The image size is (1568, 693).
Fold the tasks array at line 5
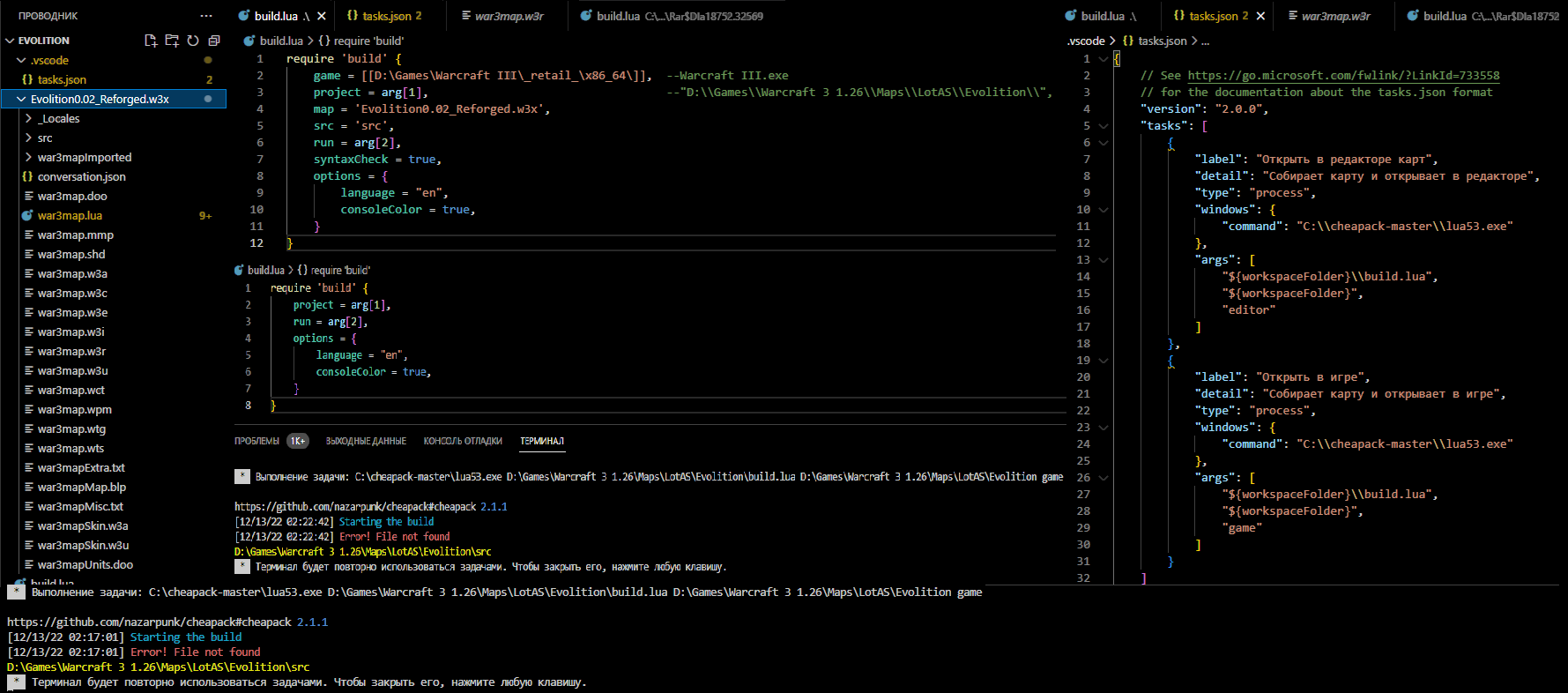[x=1103, y=126]
